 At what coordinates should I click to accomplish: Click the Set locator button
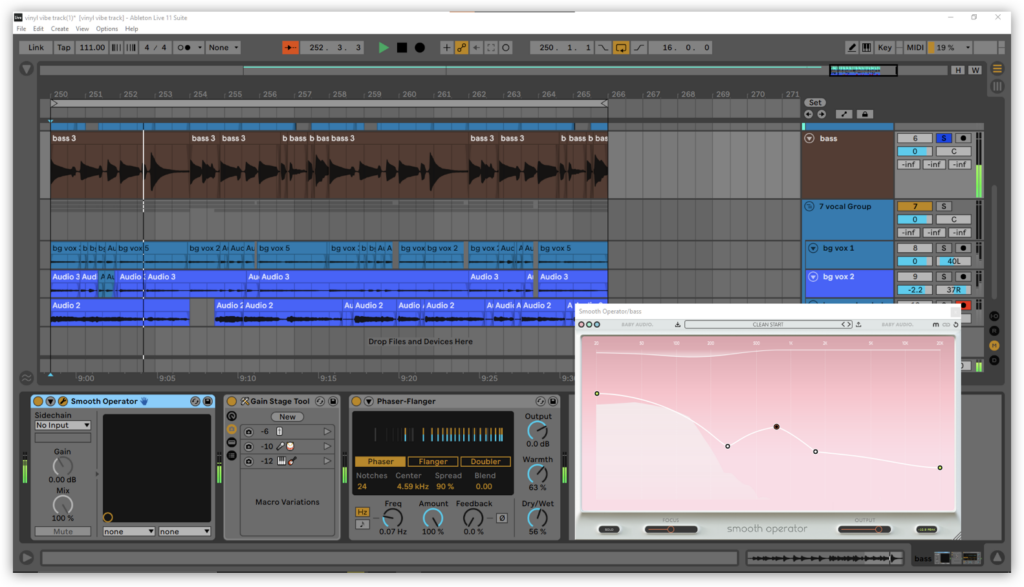click(x=815, y=103)
